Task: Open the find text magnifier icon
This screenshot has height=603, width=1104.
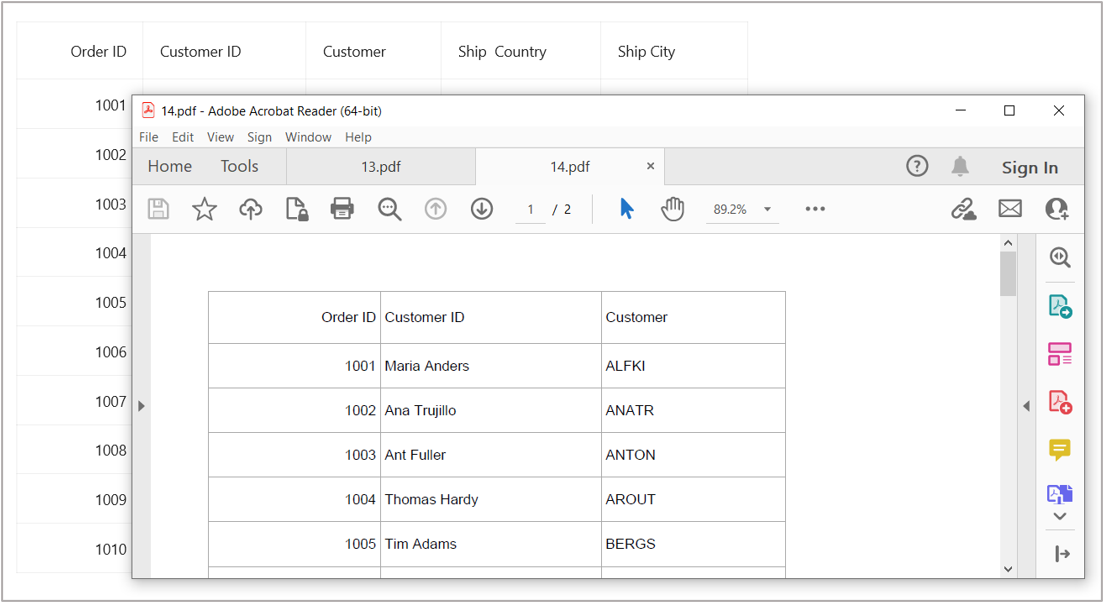Action: (x=389, y=209)
